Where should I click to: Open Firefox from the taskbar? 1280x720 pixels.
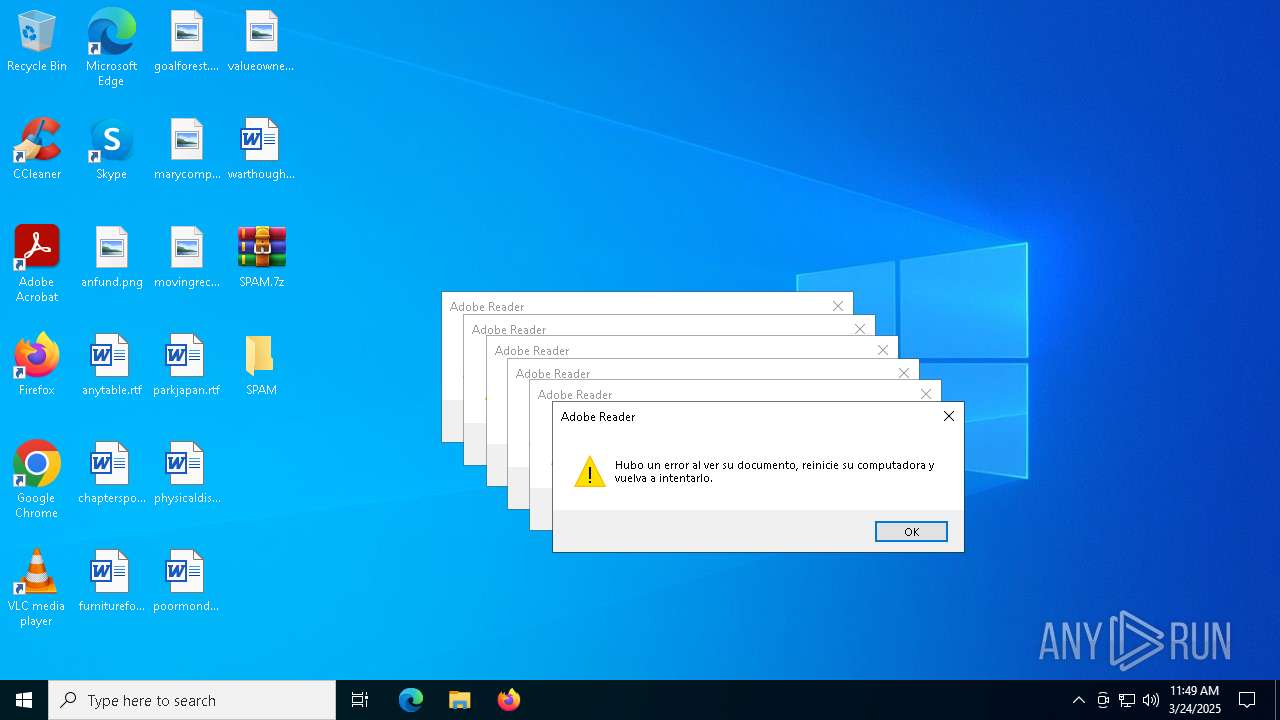click(508, 700)
